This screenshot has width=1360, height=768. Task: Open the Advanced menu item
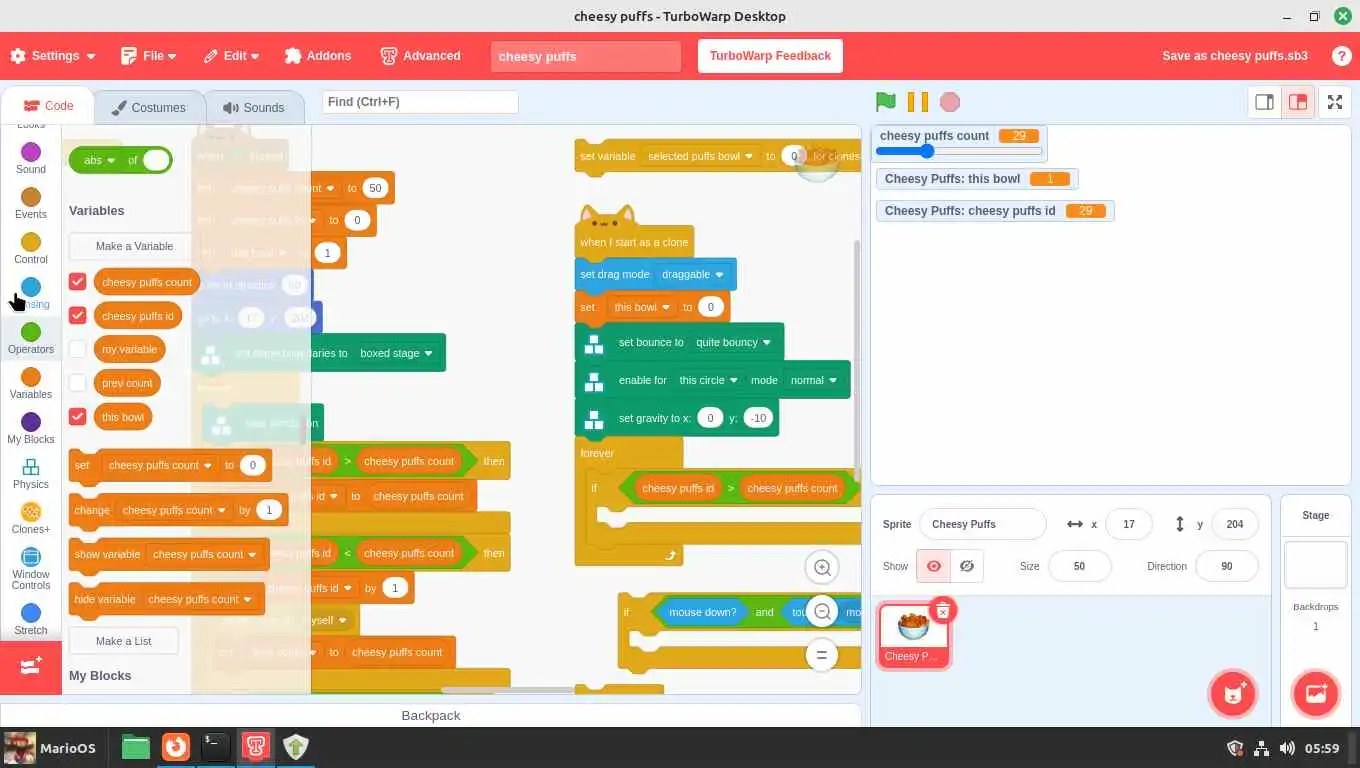click(x=421, y=56)
